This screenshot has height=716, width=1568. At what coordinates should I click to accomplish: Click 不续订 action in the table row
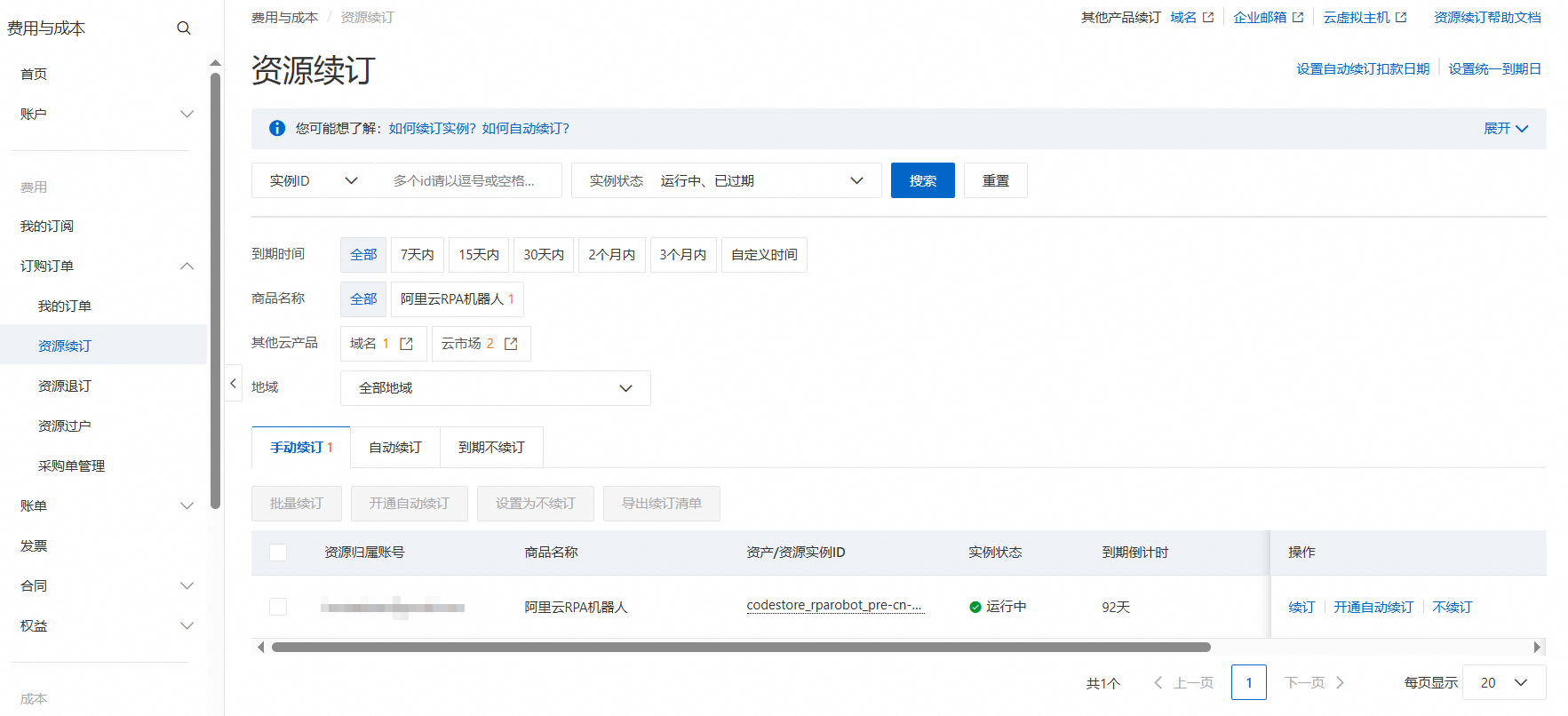(x=1453, y=608)
